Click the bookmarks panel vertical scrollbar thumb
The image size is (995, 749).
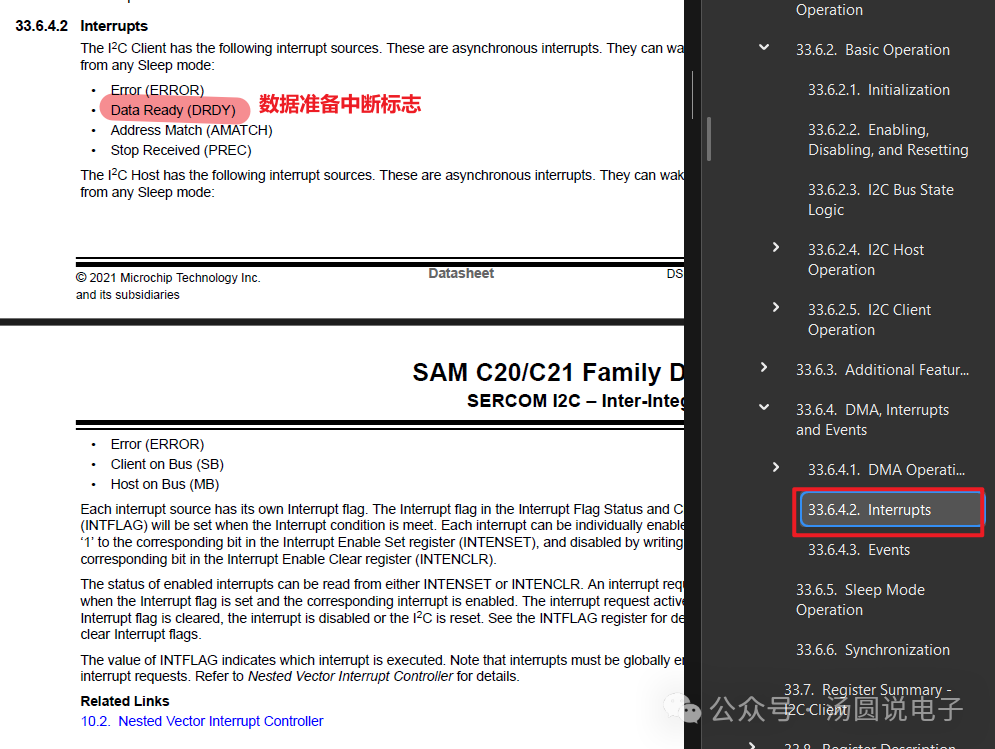click(709, 139)
